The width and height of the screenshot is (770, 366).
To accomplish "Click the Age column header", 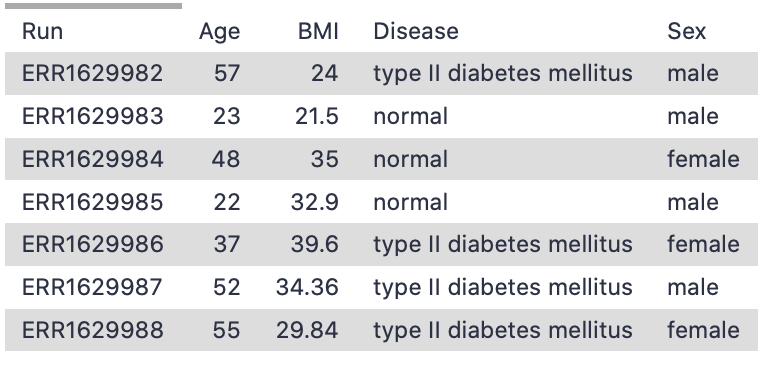I will click(220, 32).
